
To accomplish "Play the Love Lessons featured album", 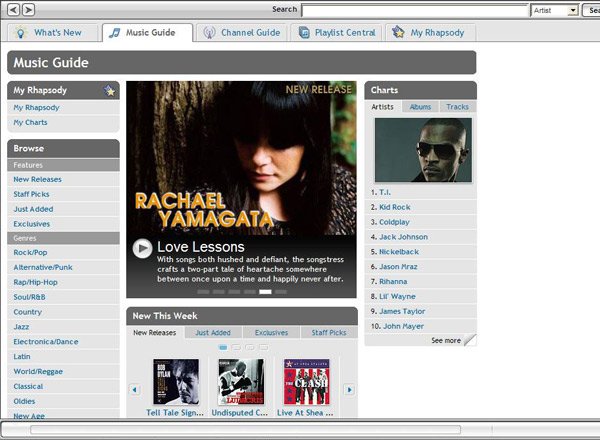I will [142, 248].
